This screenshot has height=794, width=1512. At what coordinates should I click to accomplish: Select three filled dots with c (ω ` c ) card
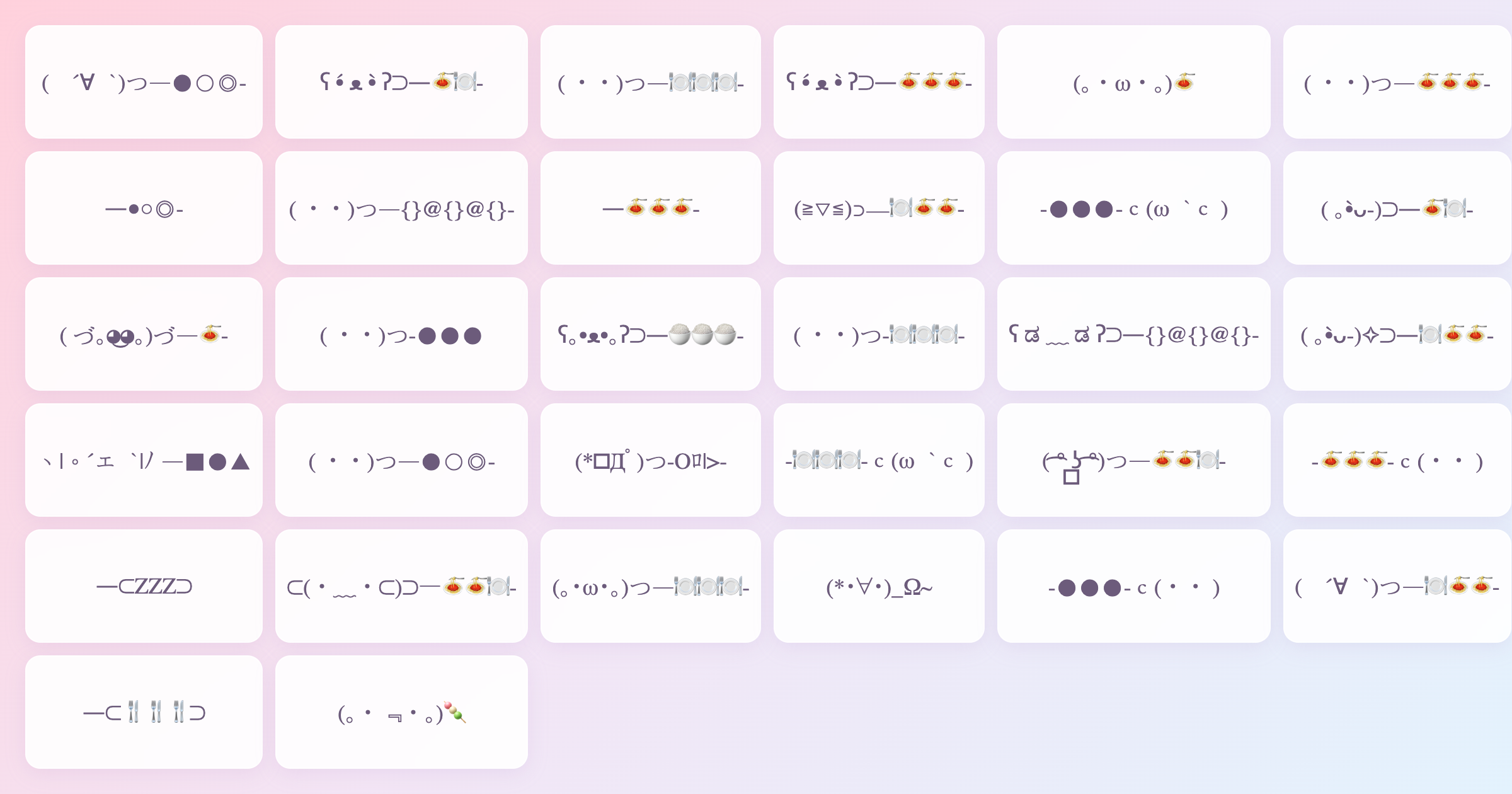[1133, 208]
